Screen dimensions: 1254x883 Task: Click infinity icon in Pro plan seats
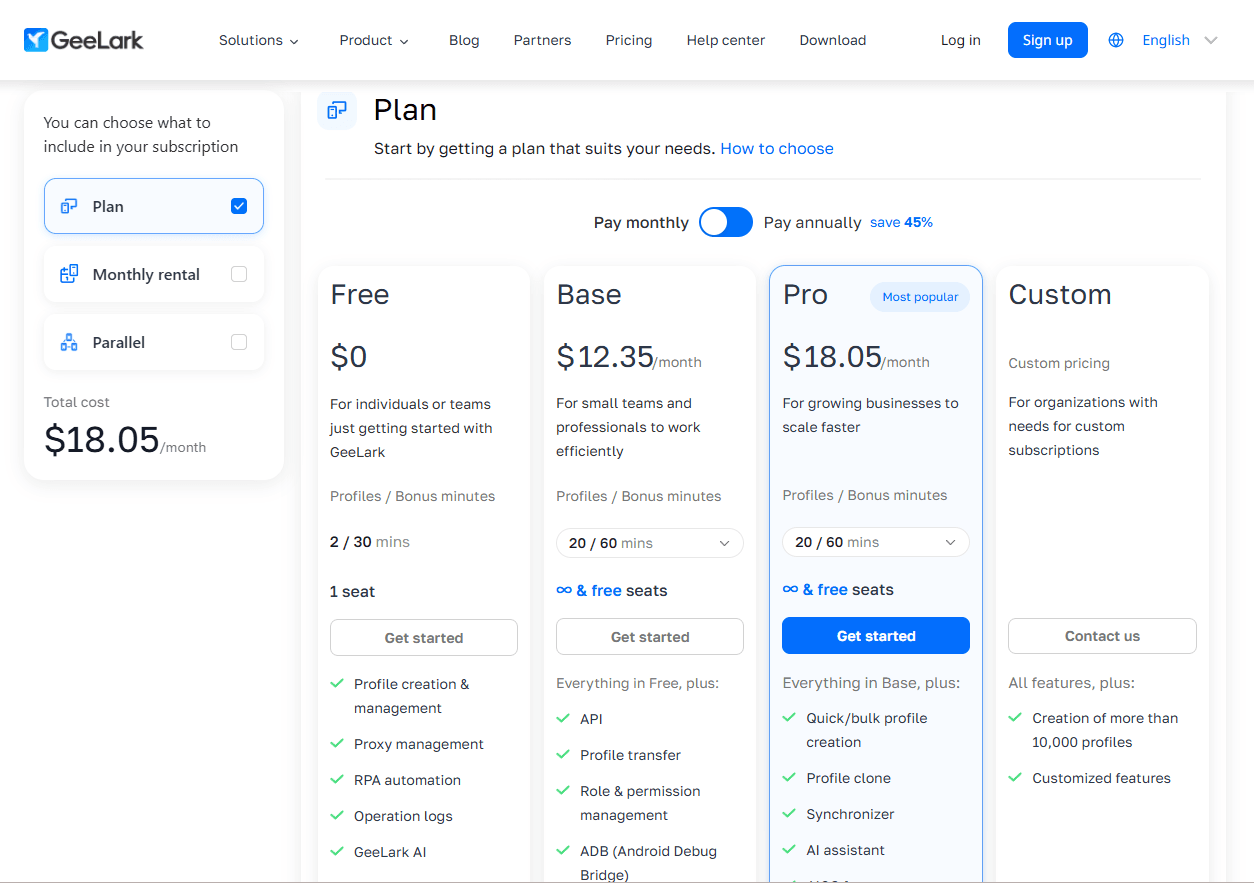click(x=790, y=589)
